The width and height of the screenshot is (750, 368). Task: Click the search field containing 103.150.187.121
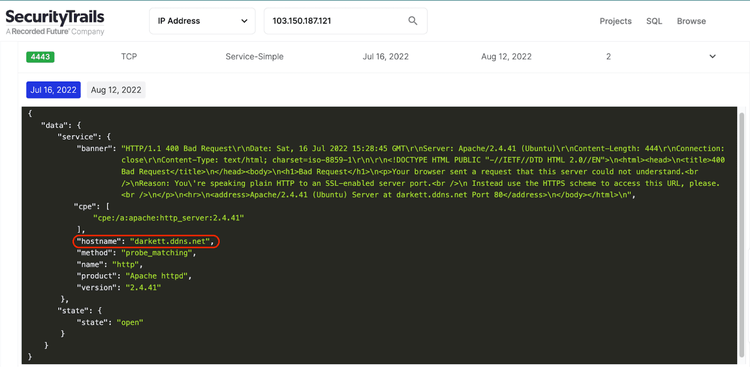coord(345,21)
